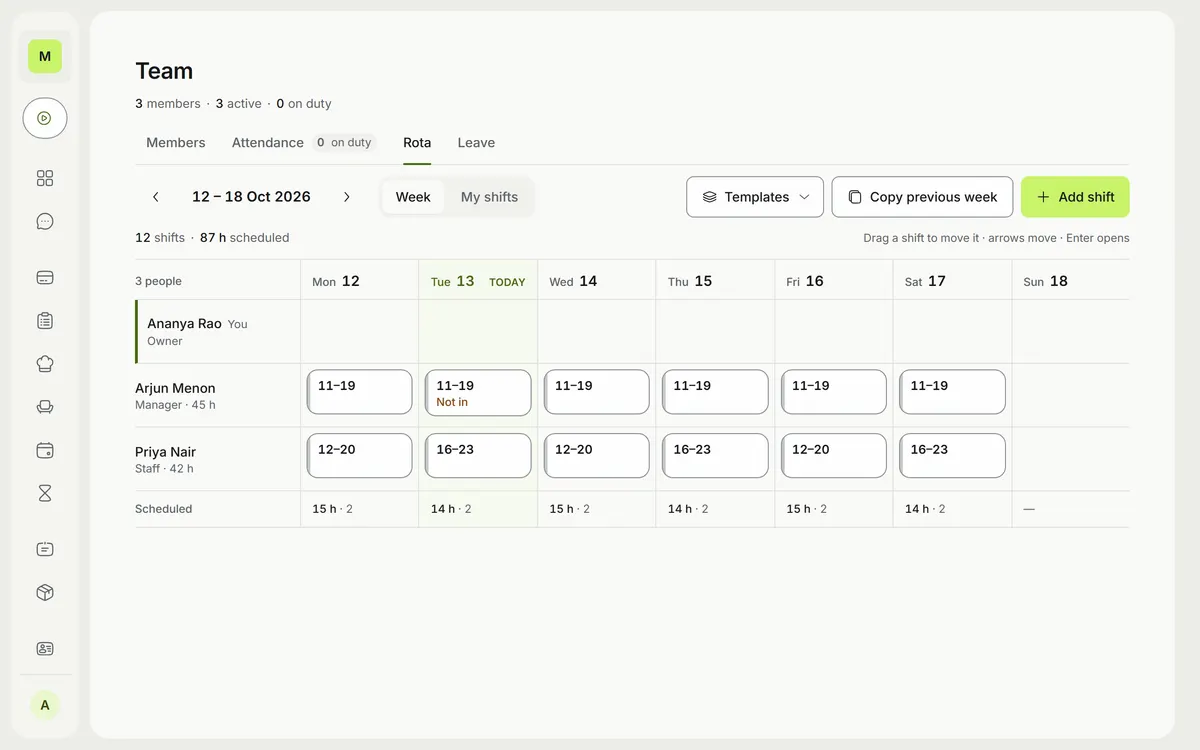
Task: Click the circular play button in sidebar
Action: pyautogui.click(x=45, y=118)
